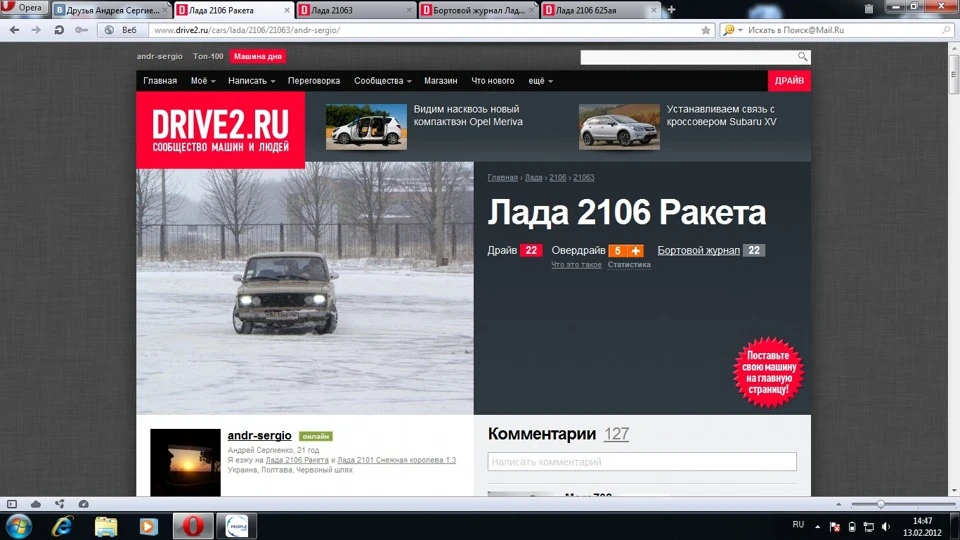
Task: Click the Лада breadcrumb link
Action: (x=533, y=178)
